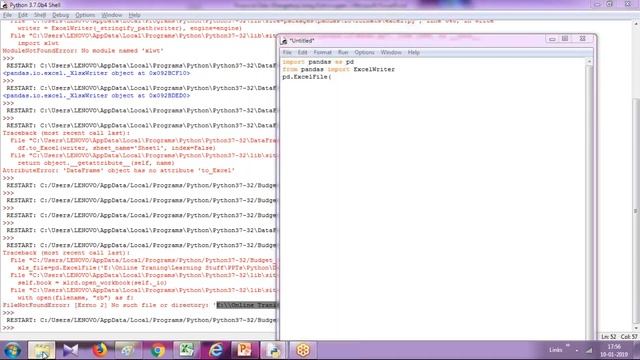Close the Python Shell window
This screenshot has width=640, height=360.
tap(628, 4)
